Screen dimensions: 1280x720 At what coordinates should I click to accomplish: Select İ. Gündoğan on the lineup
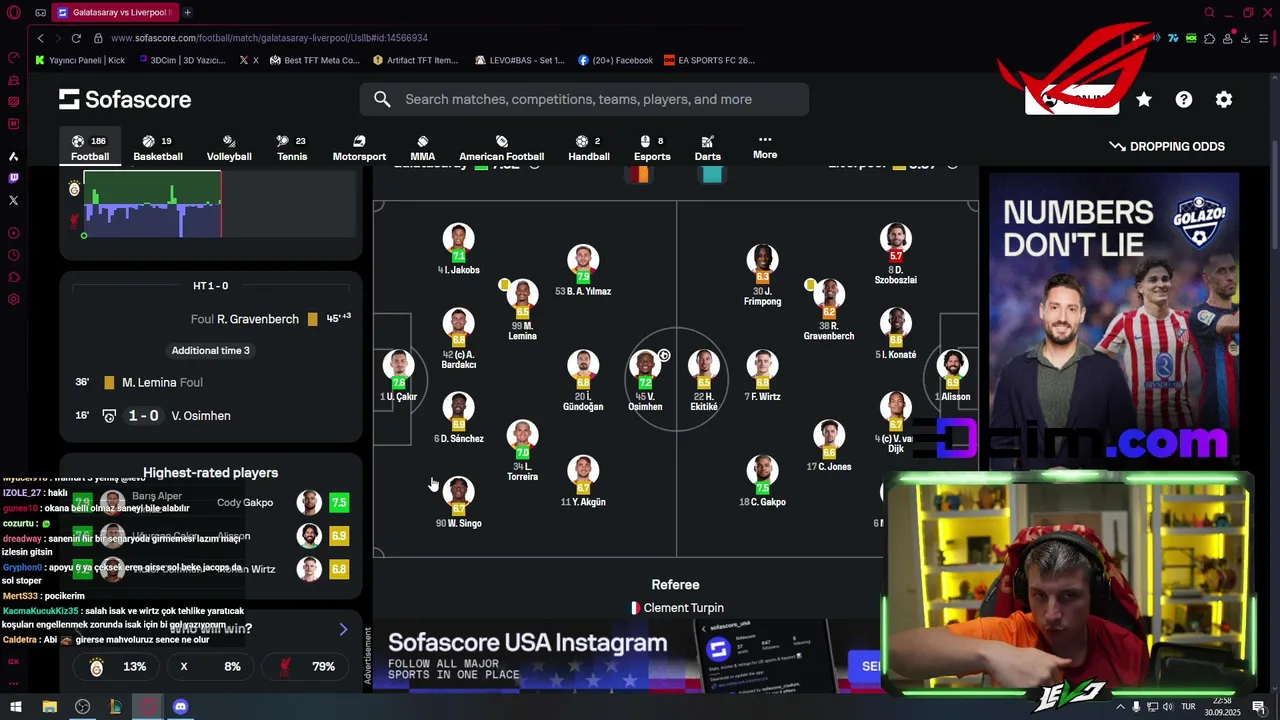coord(583,380)
